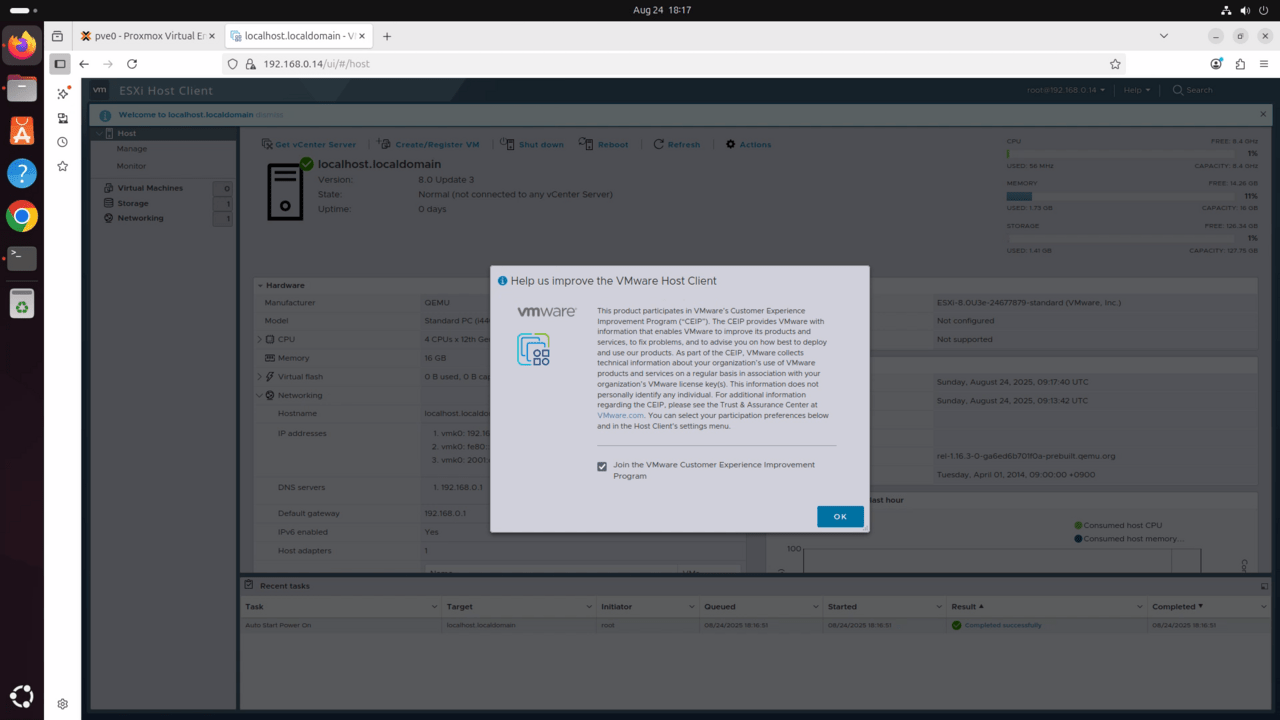1280x720 pixels.
Task: Open Firefox history from the sidebar clock icon
Action: (x=62, y=142)
